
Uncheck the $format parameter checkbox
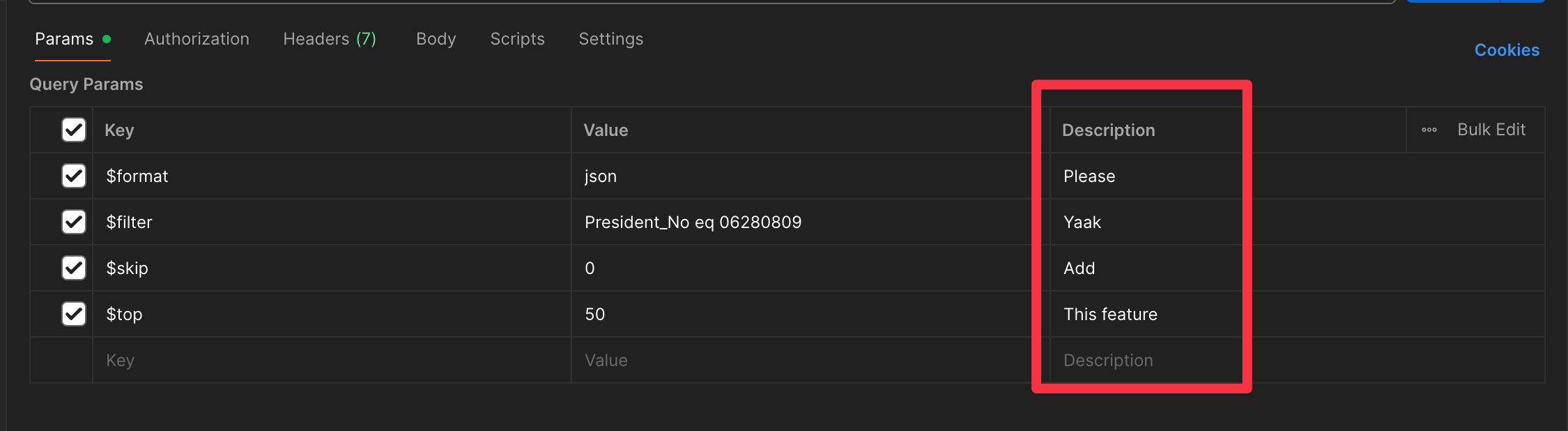click(x=74, y=176)
